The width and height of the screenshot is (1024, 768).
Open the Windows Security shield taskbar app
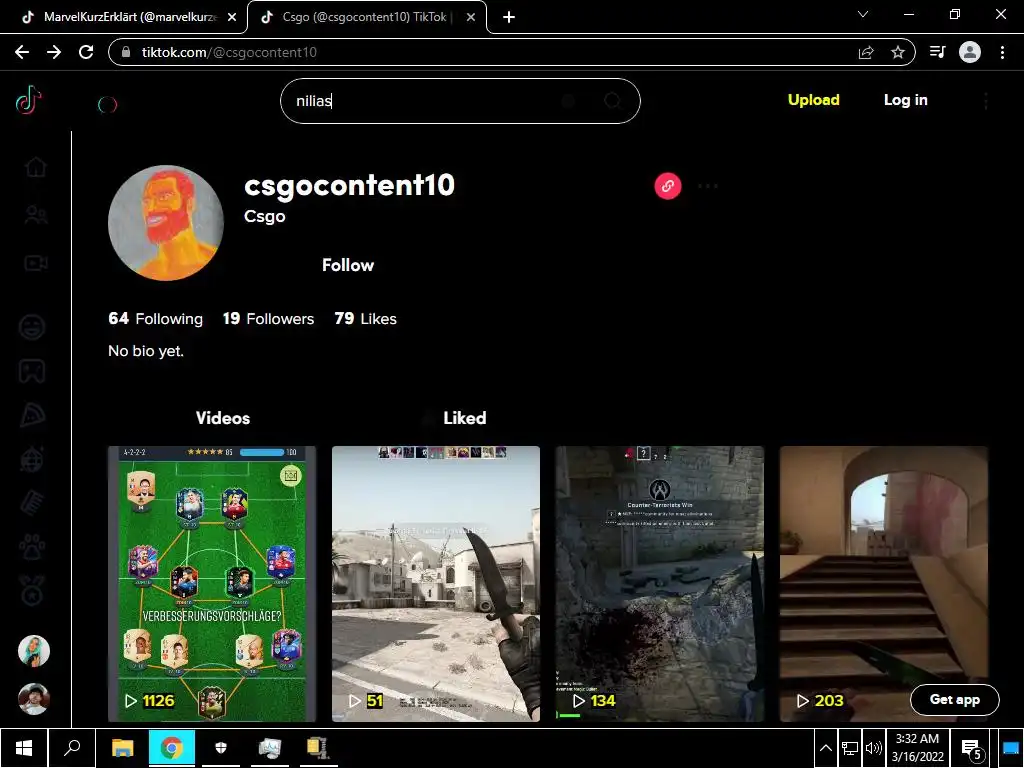point(221,748)
